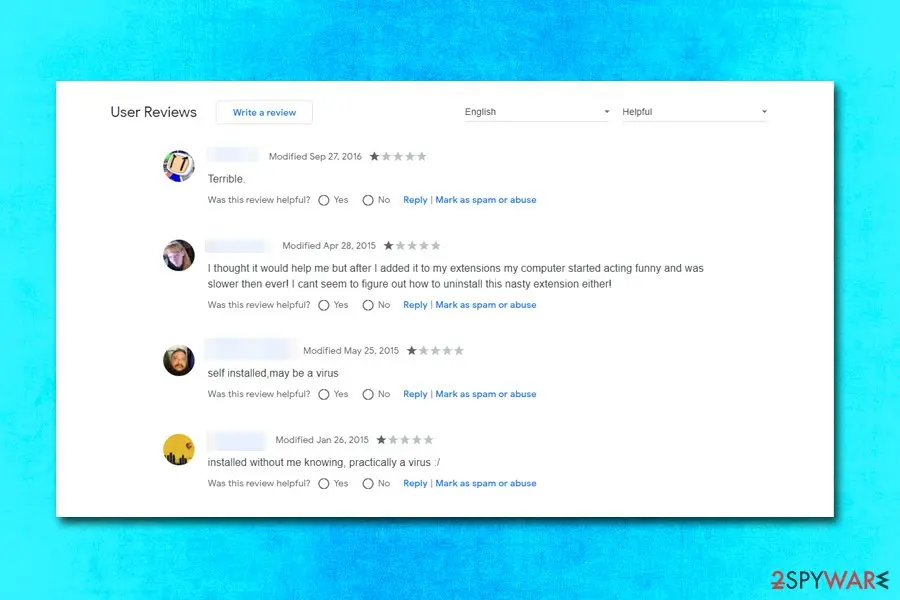Select Yes for the Jan 26, 2015 review
The height and width of the screenshot is (600, 900).
coord(324,484)
